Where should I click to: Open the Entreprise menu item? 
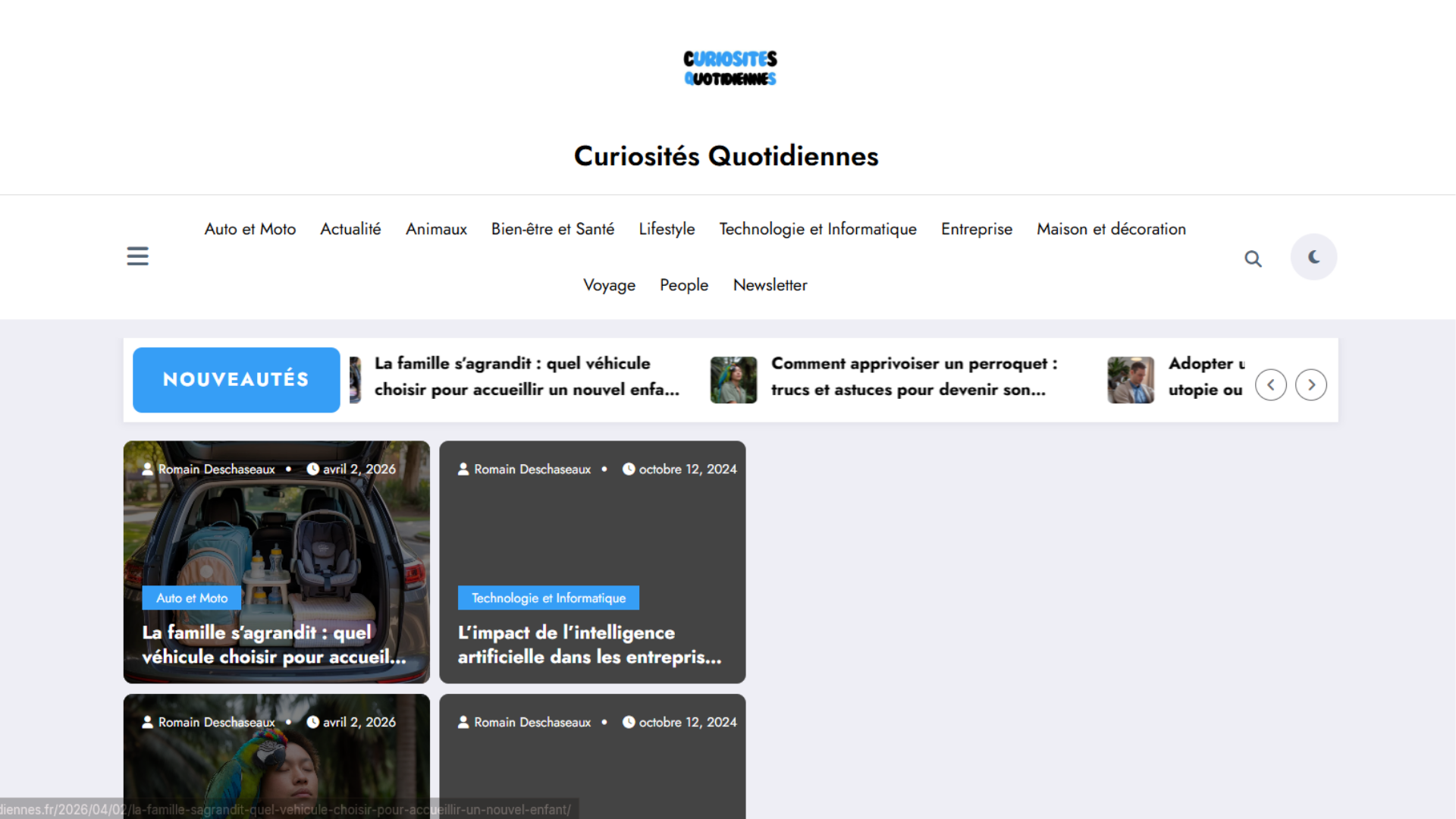(977, 229)
